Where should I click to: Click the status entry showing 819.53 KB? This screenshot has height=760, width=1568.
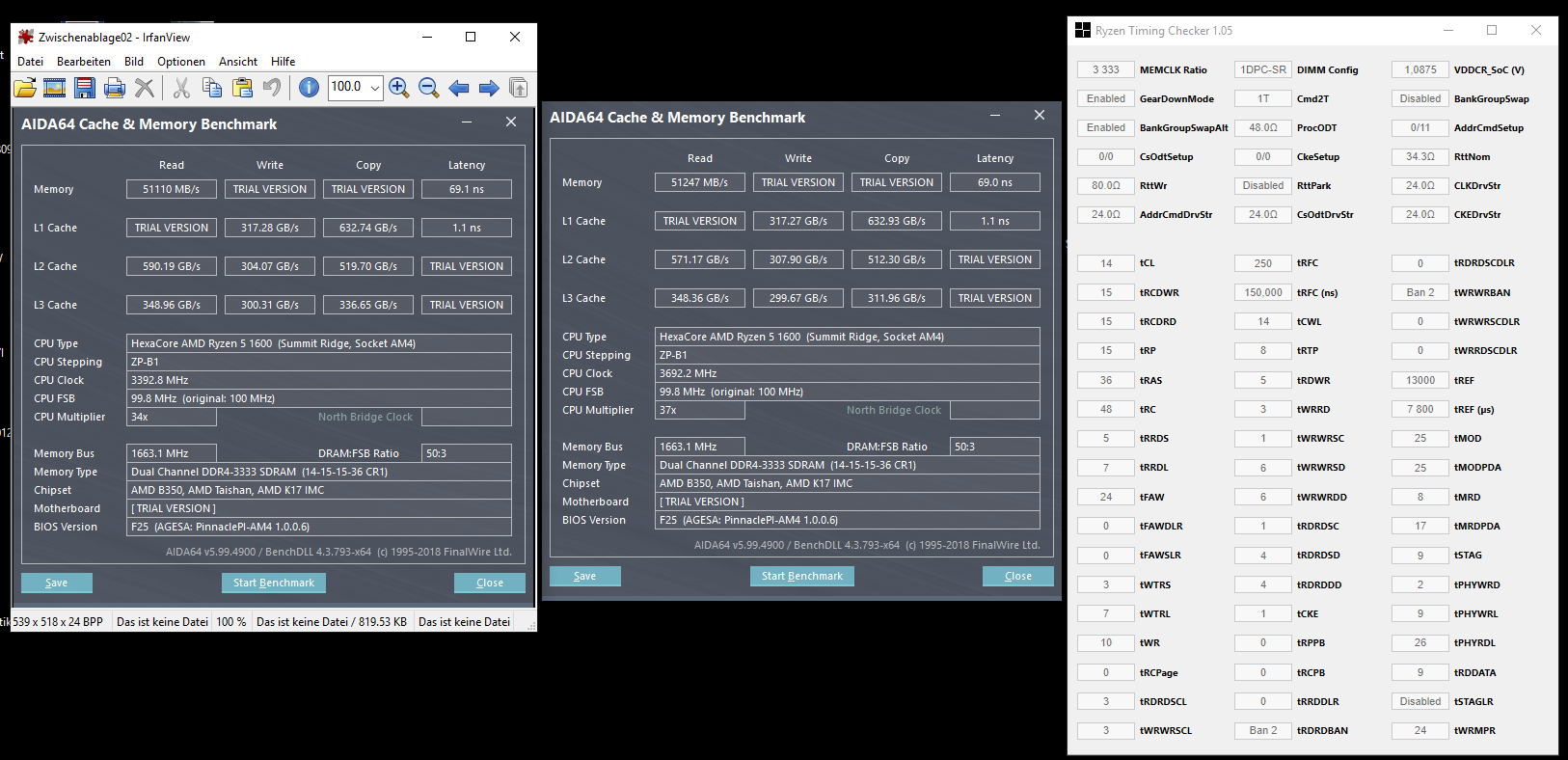(x=332, y=622)
